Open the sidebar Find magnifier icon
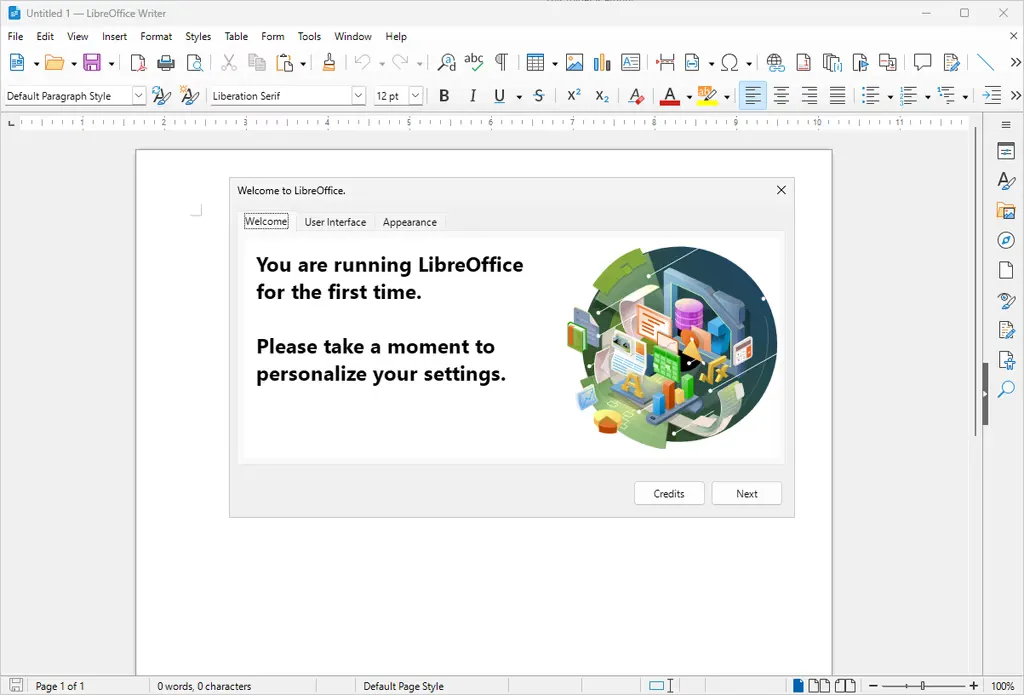This screenshot has height=695, width=1024. (1006, 389)
